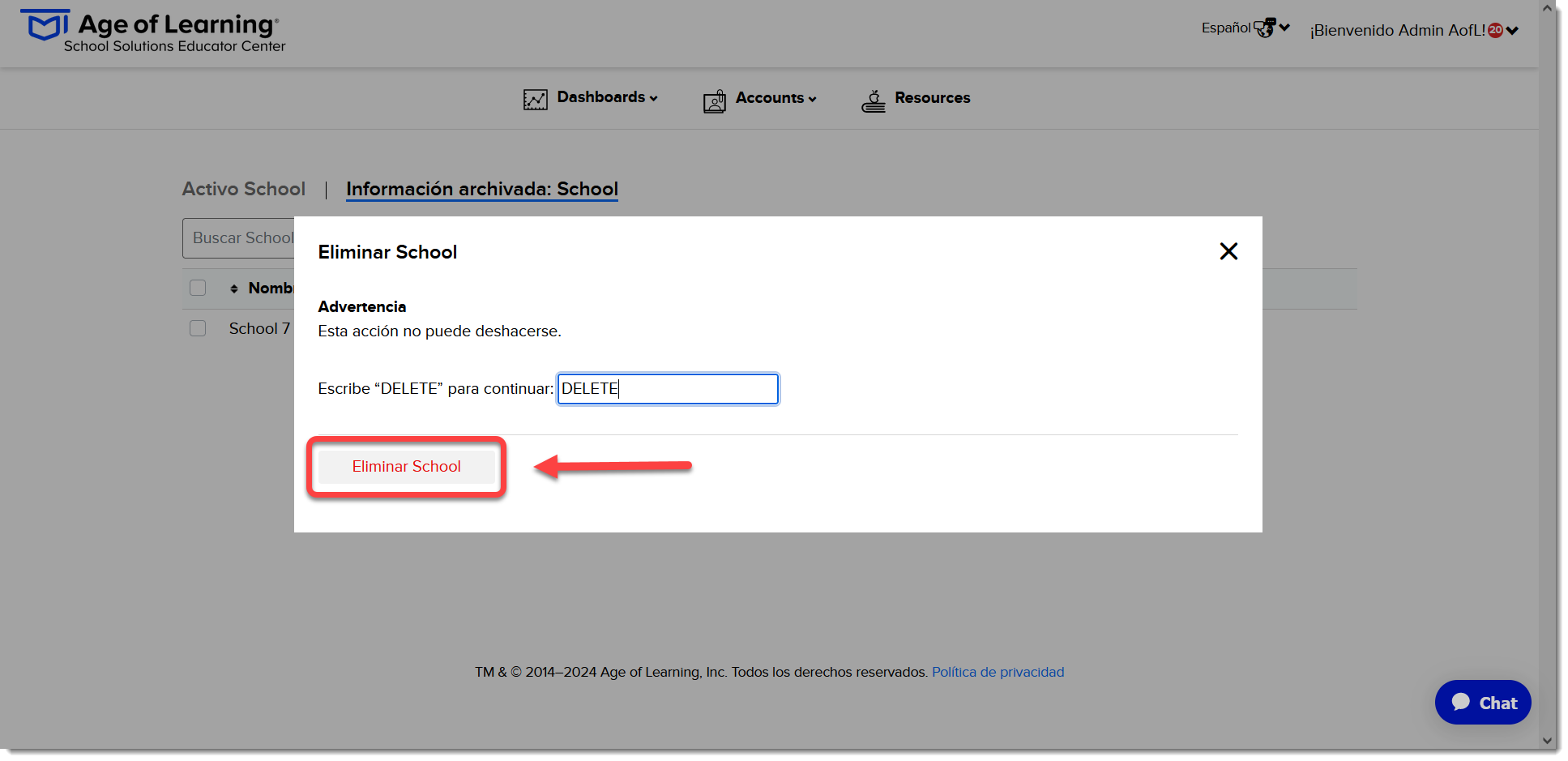
Task: Expand the Accounts menu
Action: point(775,98)
